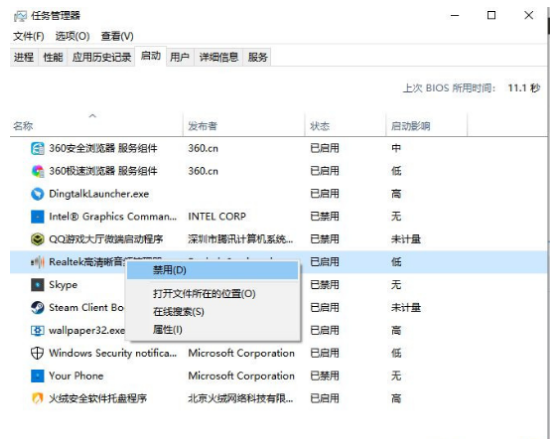Click 已禁用 status in Skype row
Screen dimensions: 554x439
tap(325, 285)
